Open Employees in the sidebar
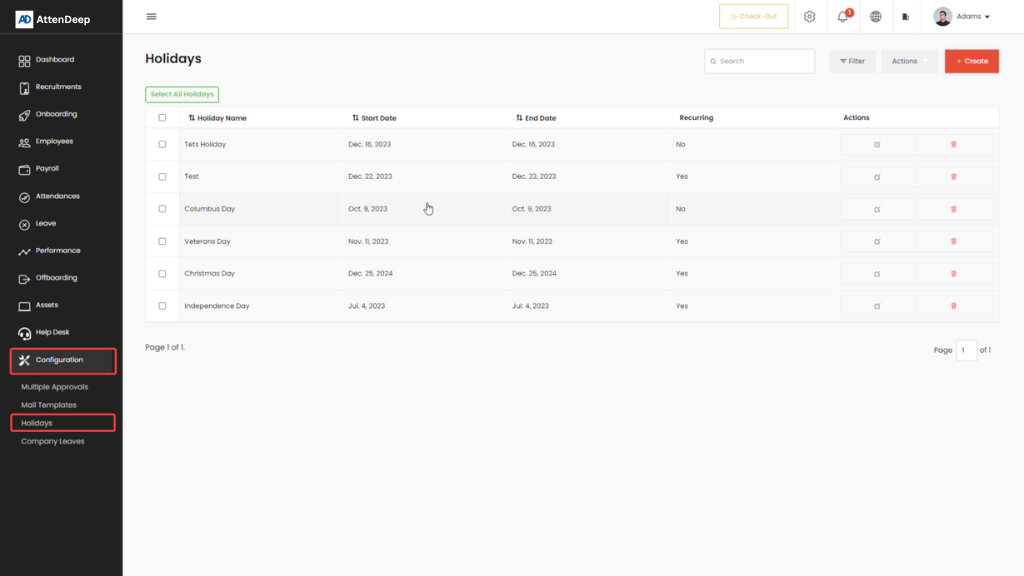 coord(54,142)
